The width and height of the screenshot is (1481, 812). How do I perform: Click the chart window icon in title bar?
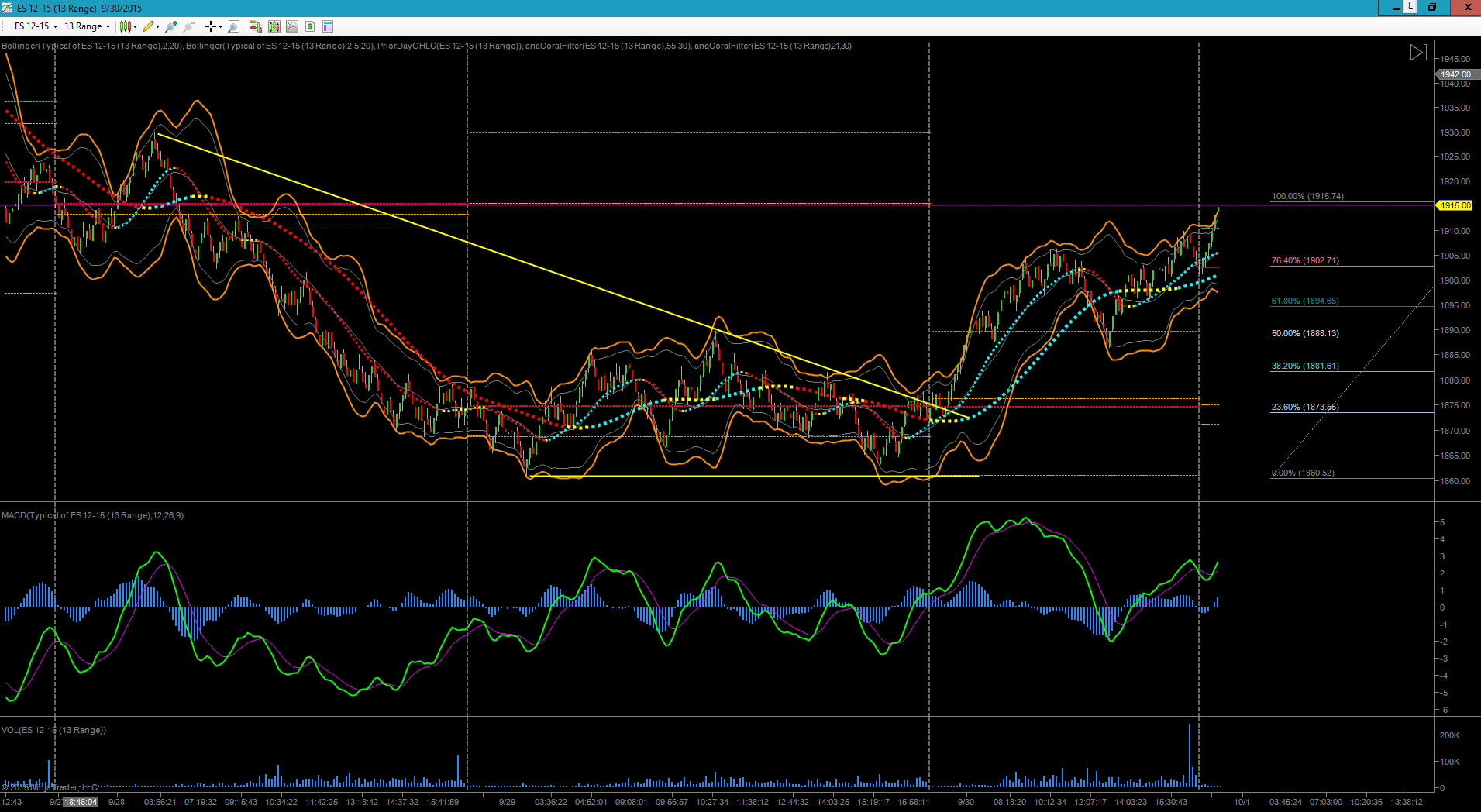click(7, 8)
